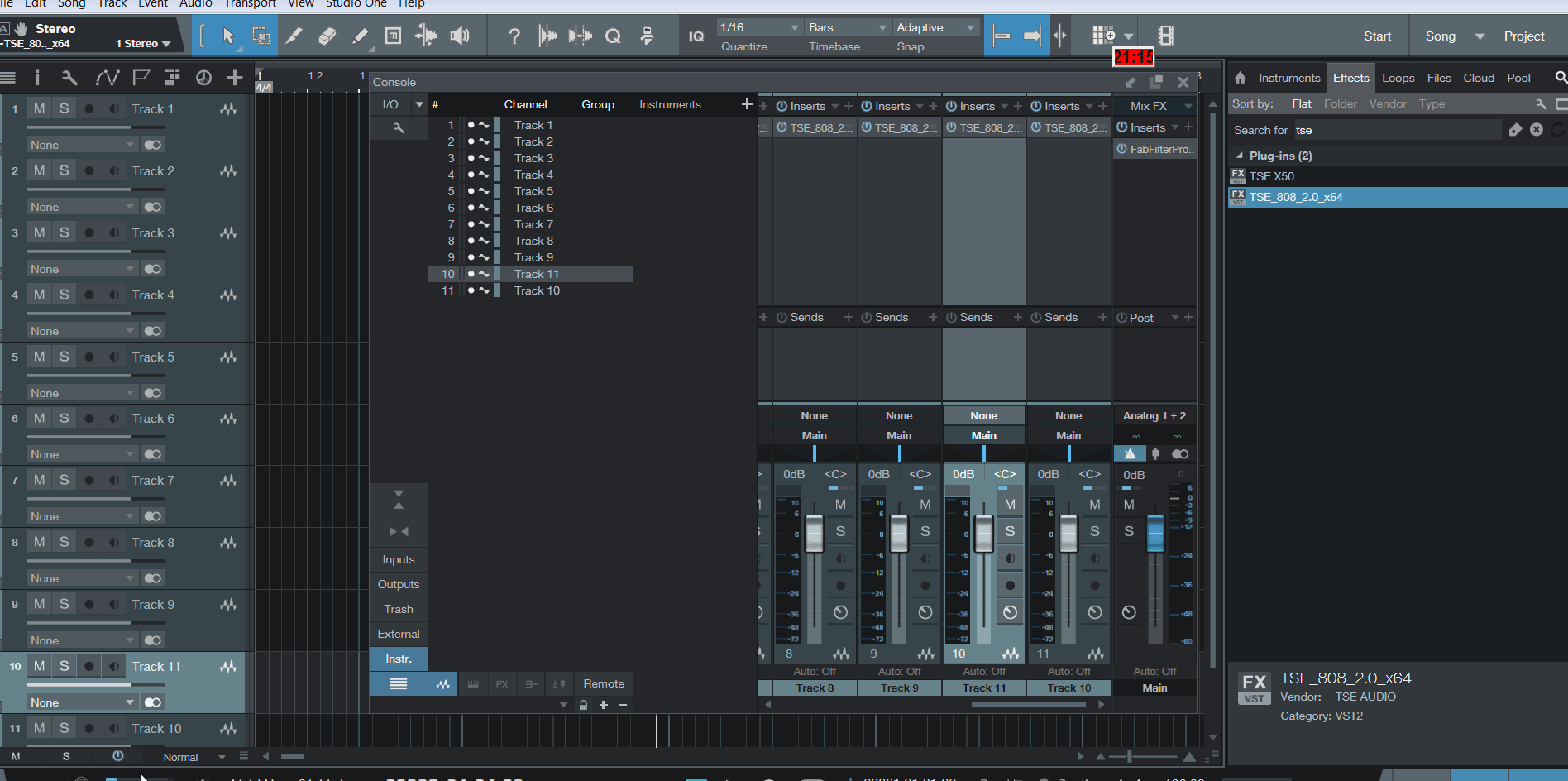Select the Listen speaker tool
The height and width of the screenshot is (781, 1568).
[460, 36]
